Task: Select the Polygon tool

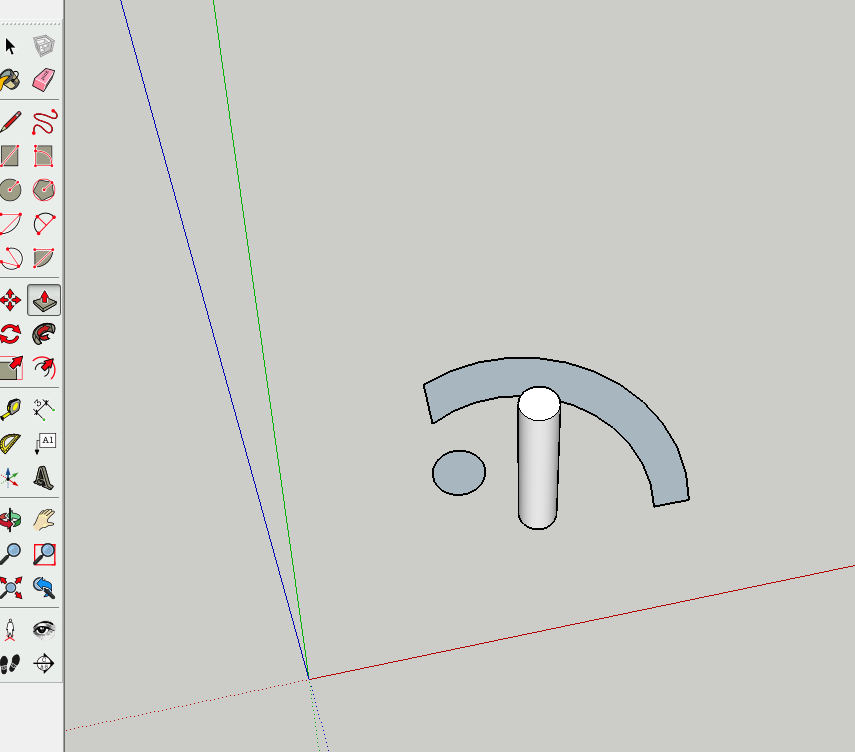Action: pos(44,190)
